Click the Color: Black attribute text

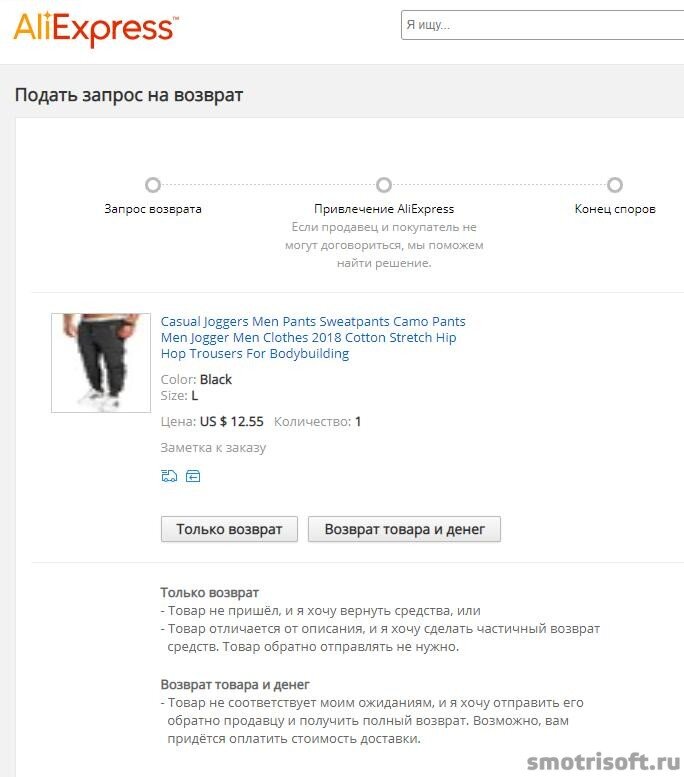(196, 380)
